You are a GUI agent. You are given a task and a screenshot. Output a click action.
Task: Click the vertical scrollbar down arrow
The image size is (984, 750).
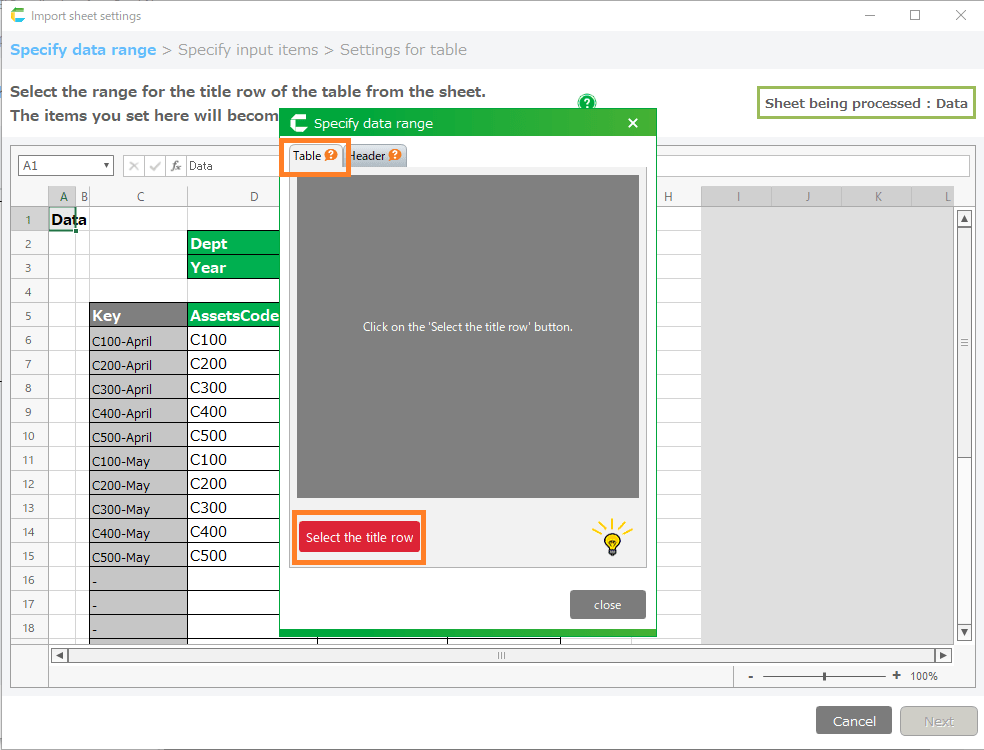pos(964,632)
